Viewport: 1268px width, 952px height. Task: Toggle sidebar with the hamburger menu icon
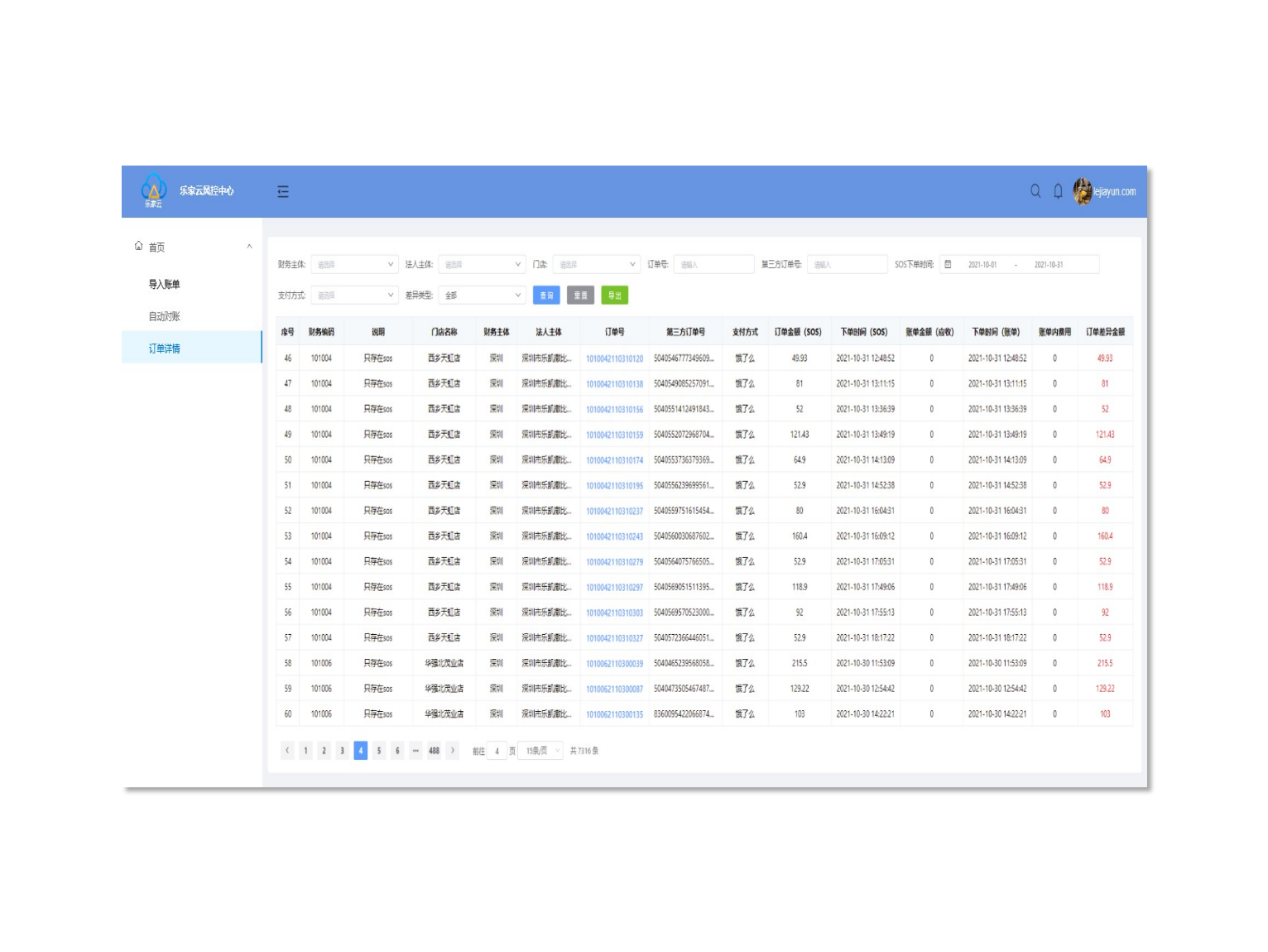click(283, 191)
